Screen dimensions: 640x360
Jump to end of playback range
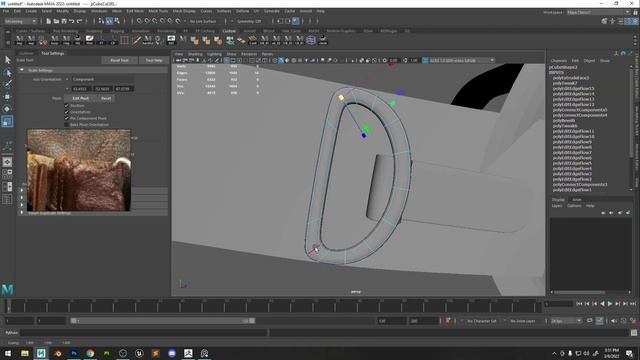pos(633,304)
